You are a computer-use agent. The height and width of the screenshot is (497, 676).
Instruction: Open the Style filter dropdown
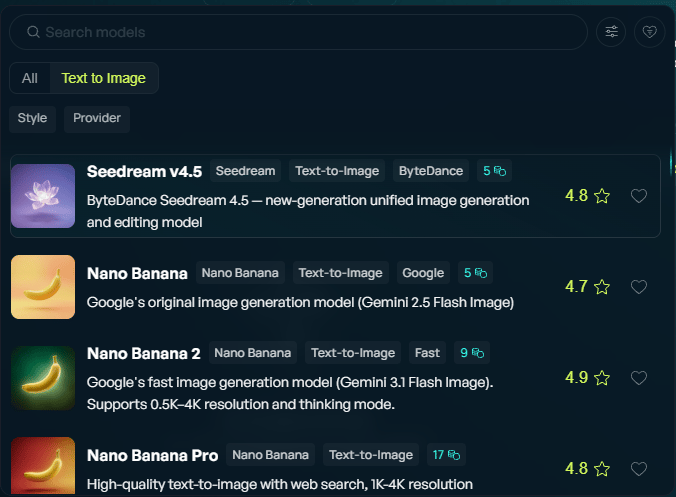click(32, 119)
